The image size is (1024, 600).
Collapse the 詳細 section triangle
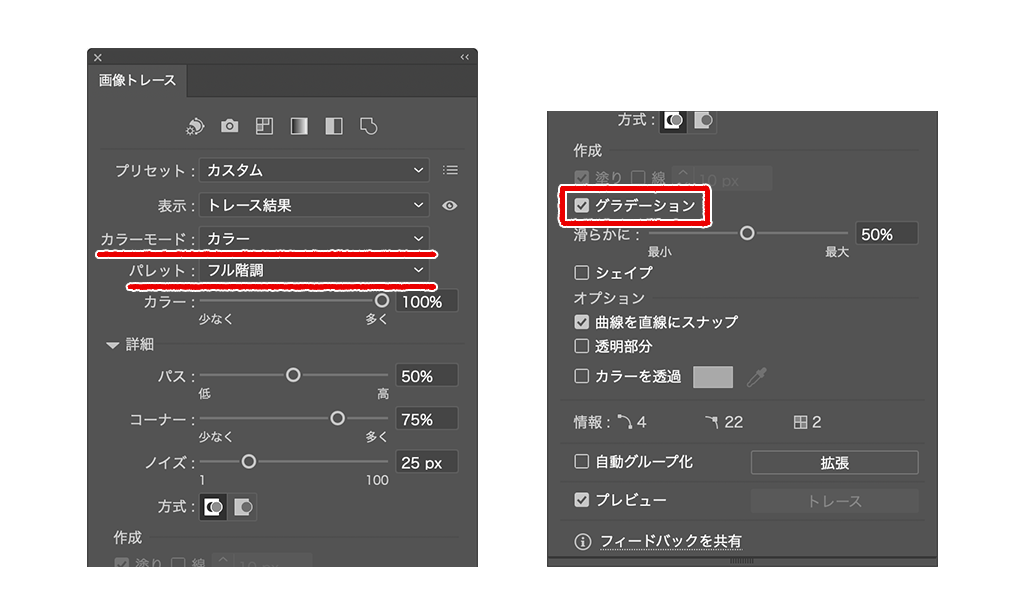112,345
